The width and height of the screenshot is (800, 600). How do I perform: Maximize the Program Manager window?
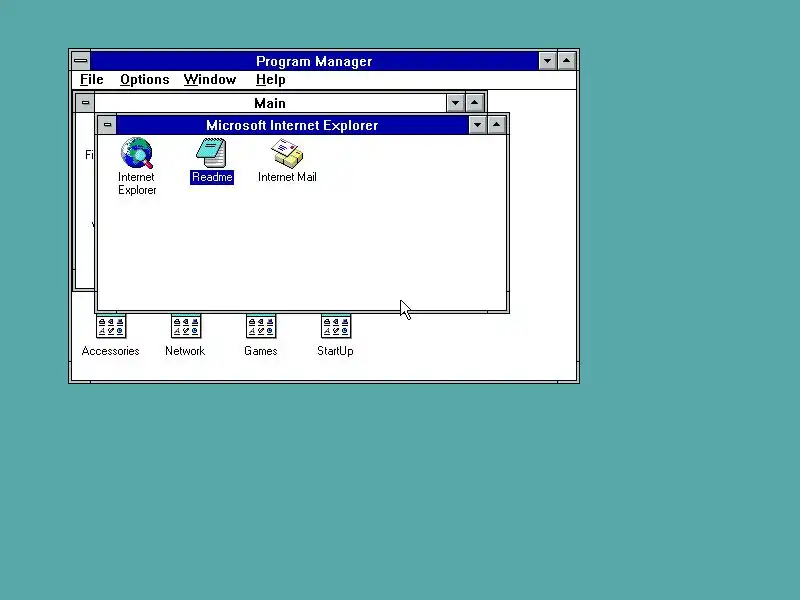coord(566,61)
